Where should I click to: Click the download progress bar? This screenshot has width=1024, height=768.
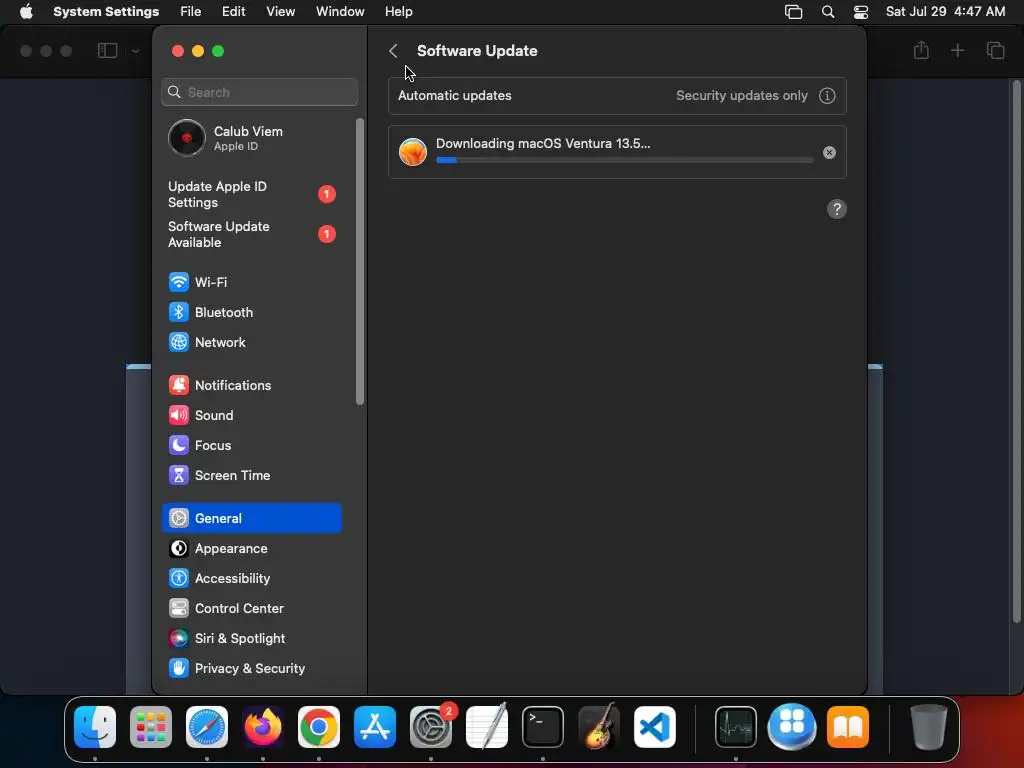[x=624, y=160]
